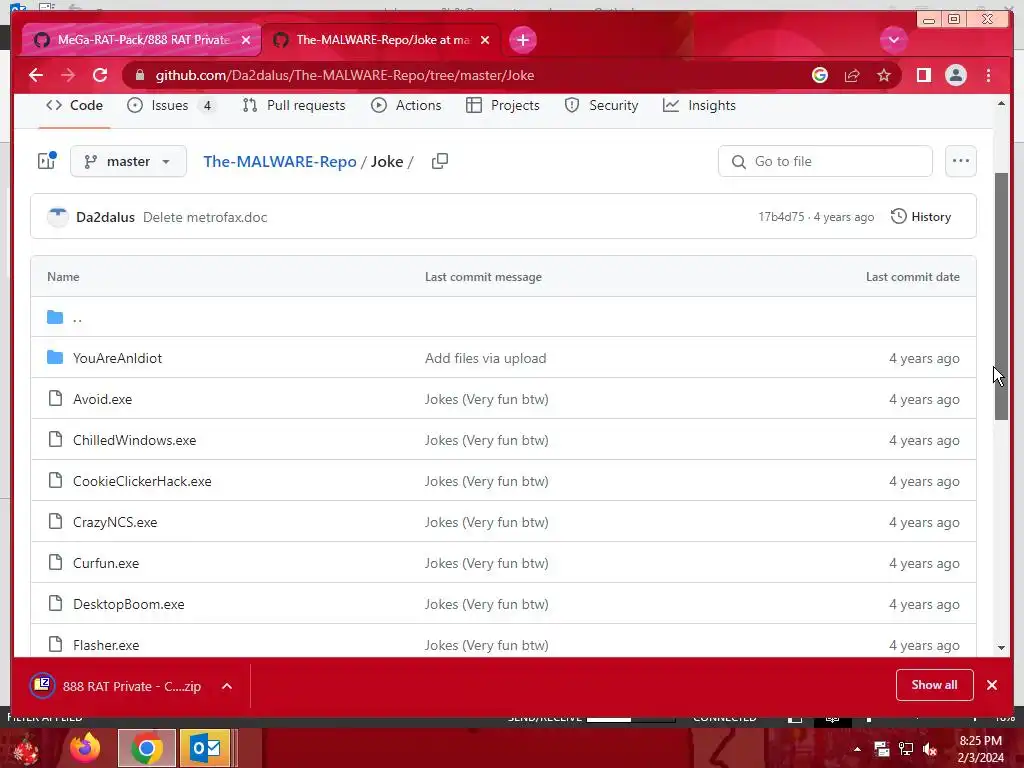Click the Start button on the taskbar
Image resolution: width=1024 pixels, height=768 pixels.
[x=25, y=750]
